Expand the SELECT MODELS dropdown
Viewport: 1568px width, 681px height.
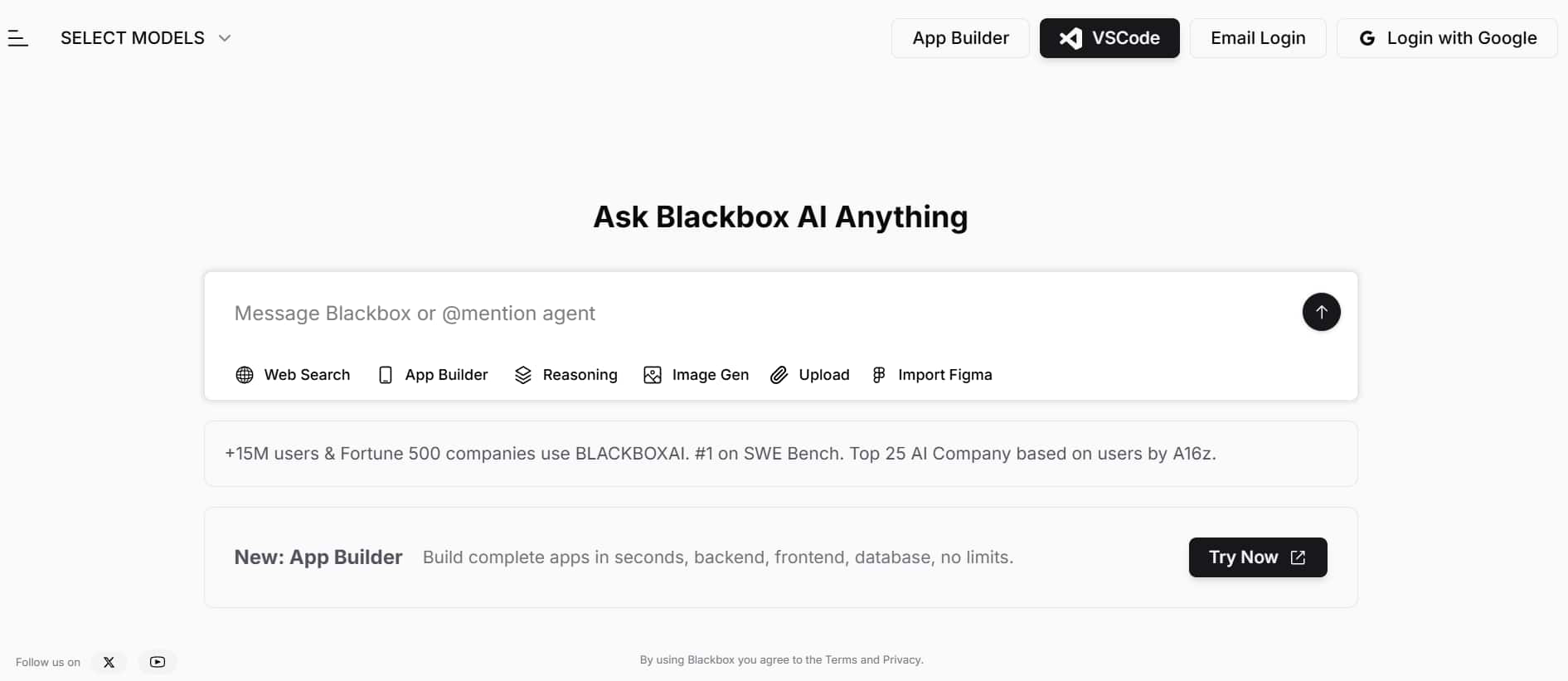146,38
